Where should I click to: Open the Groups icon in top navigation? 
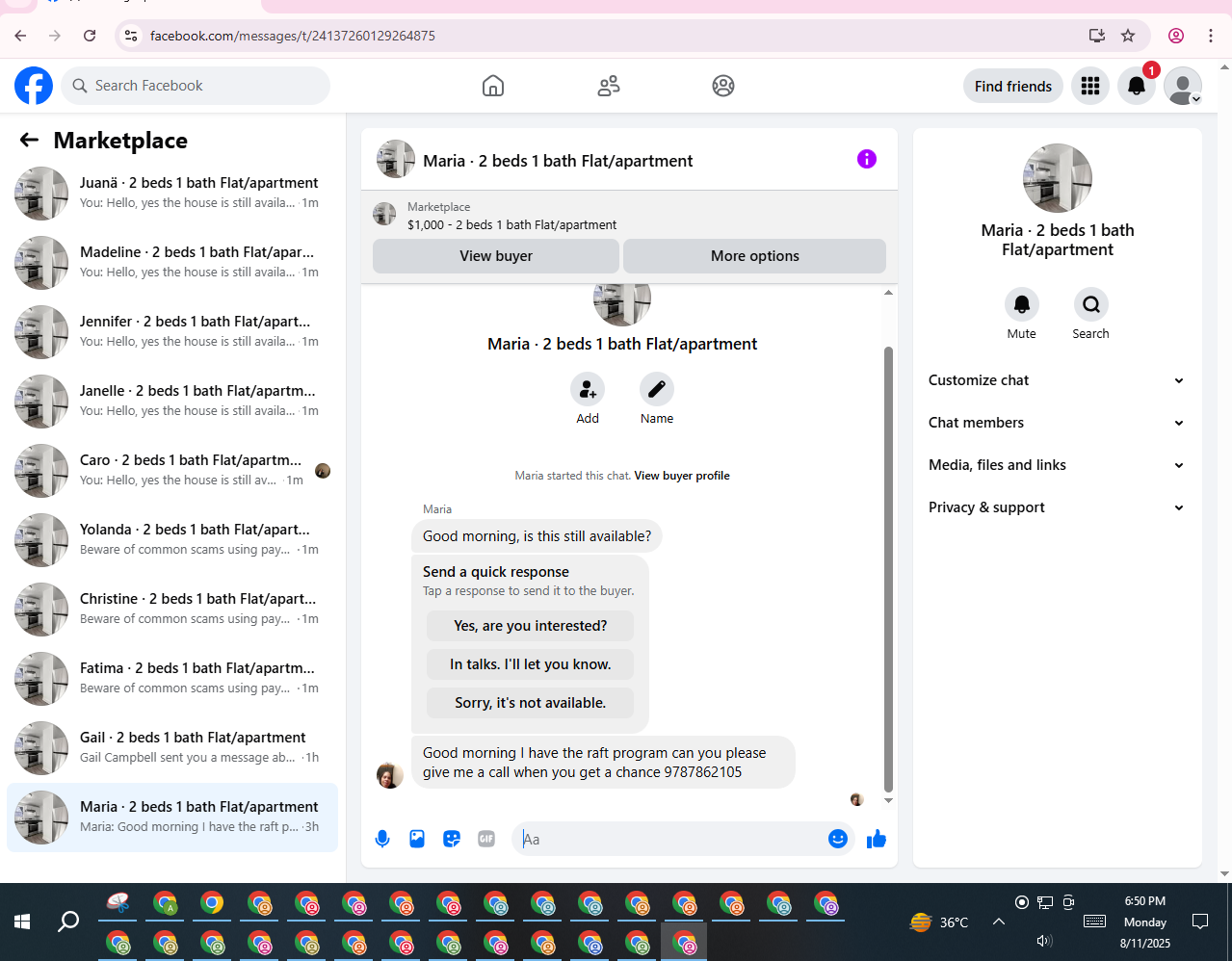[x=723, y=86]
